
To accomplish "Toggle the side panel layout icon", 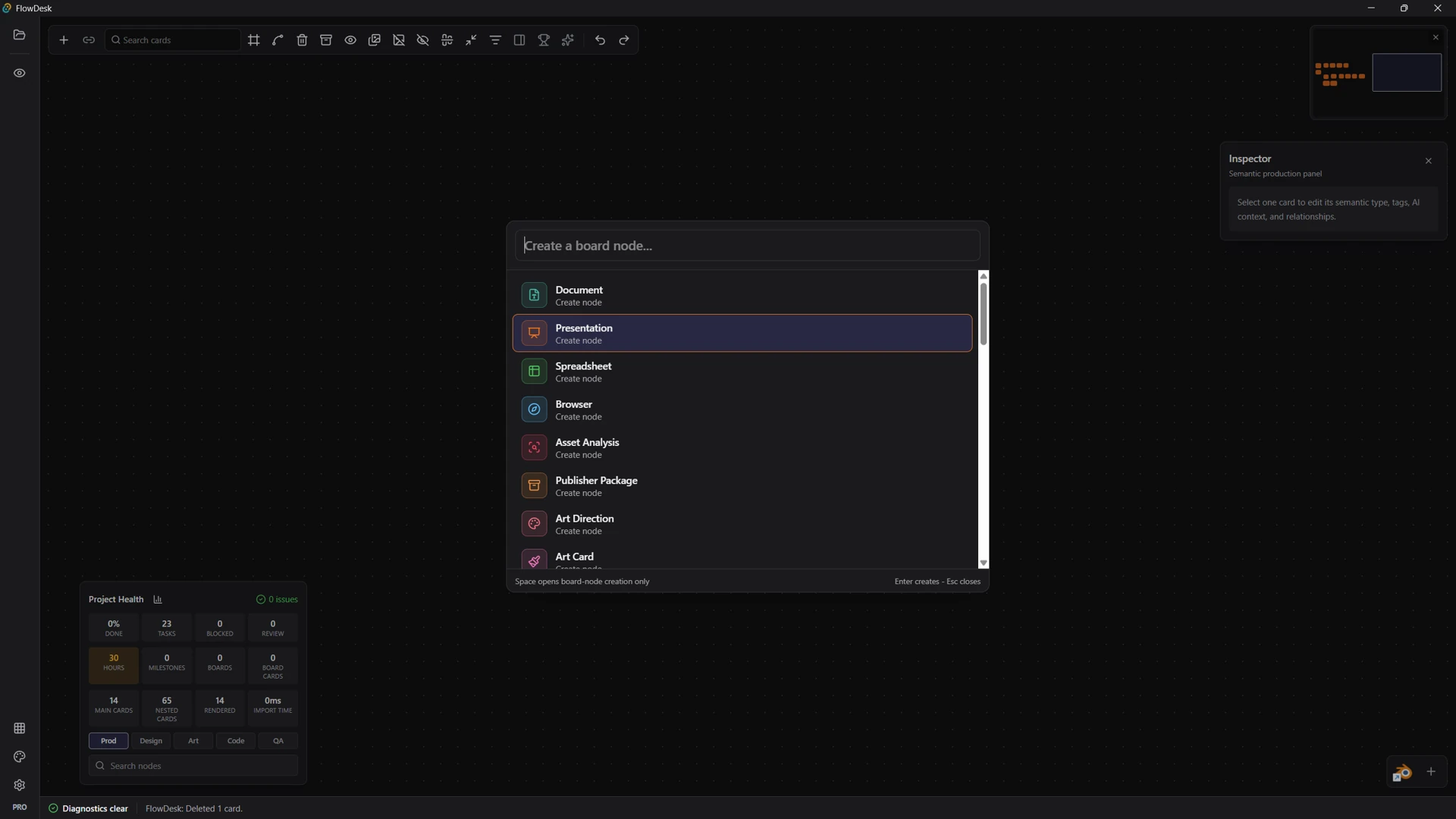I will [x=519, y=40].
